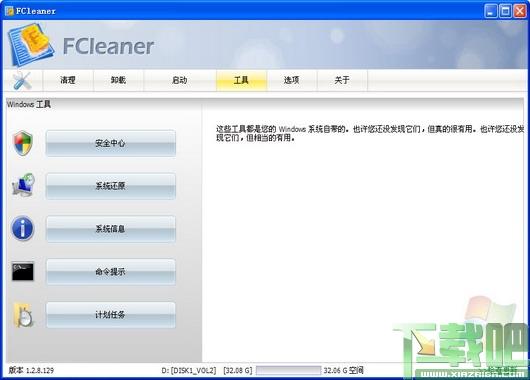Click the version 1.2.8.129 status text
This screenshot has width=530, height=380.
point(31,371)
